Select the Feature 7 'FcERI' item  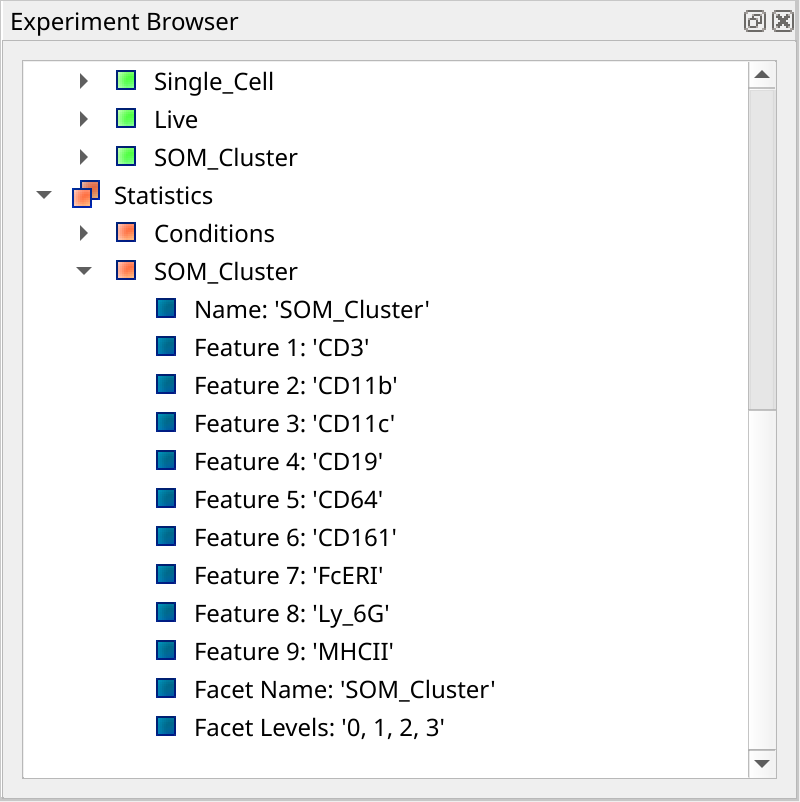tap(289, 575)
